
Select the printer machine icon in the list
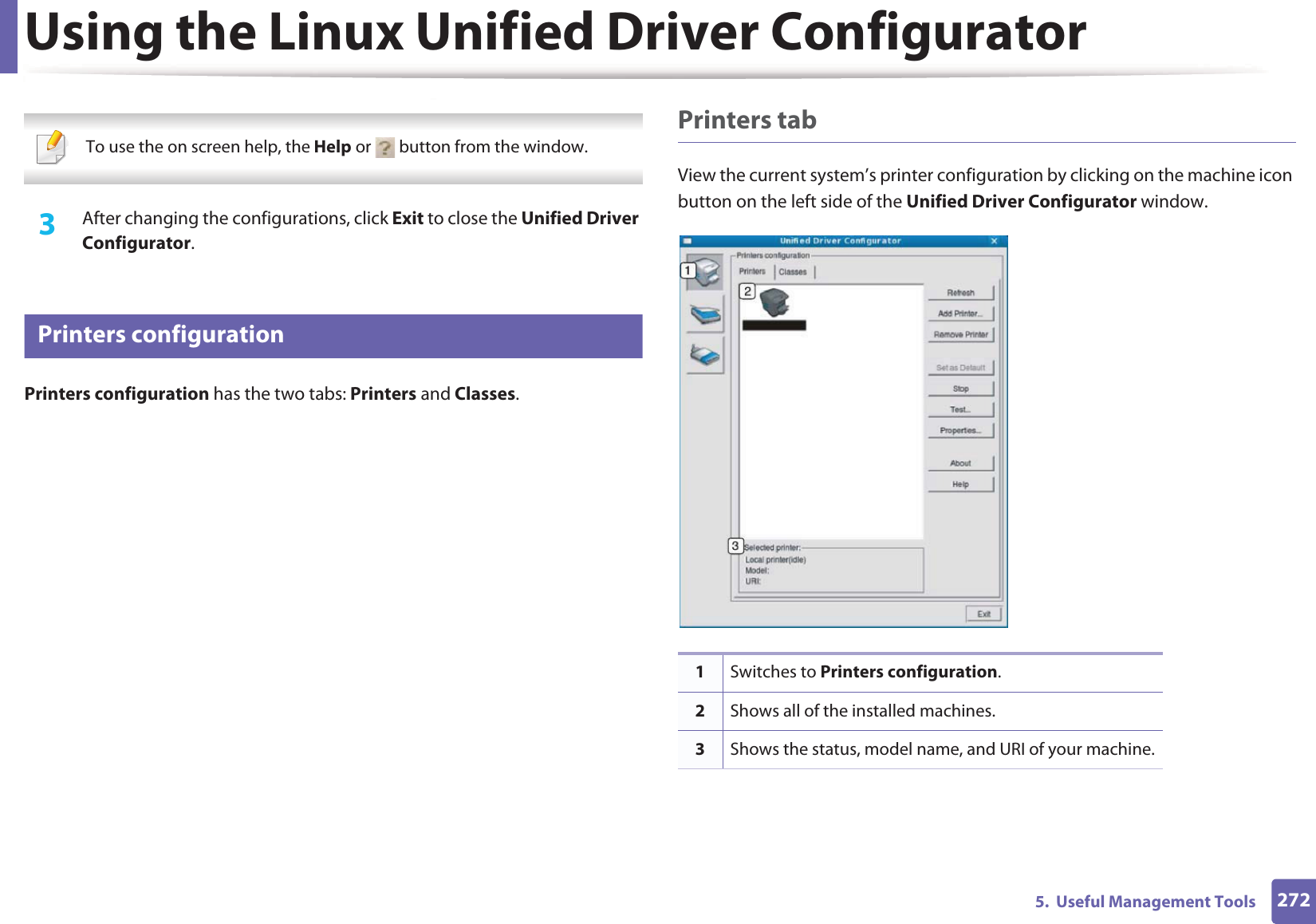click(x=775, y=304)
